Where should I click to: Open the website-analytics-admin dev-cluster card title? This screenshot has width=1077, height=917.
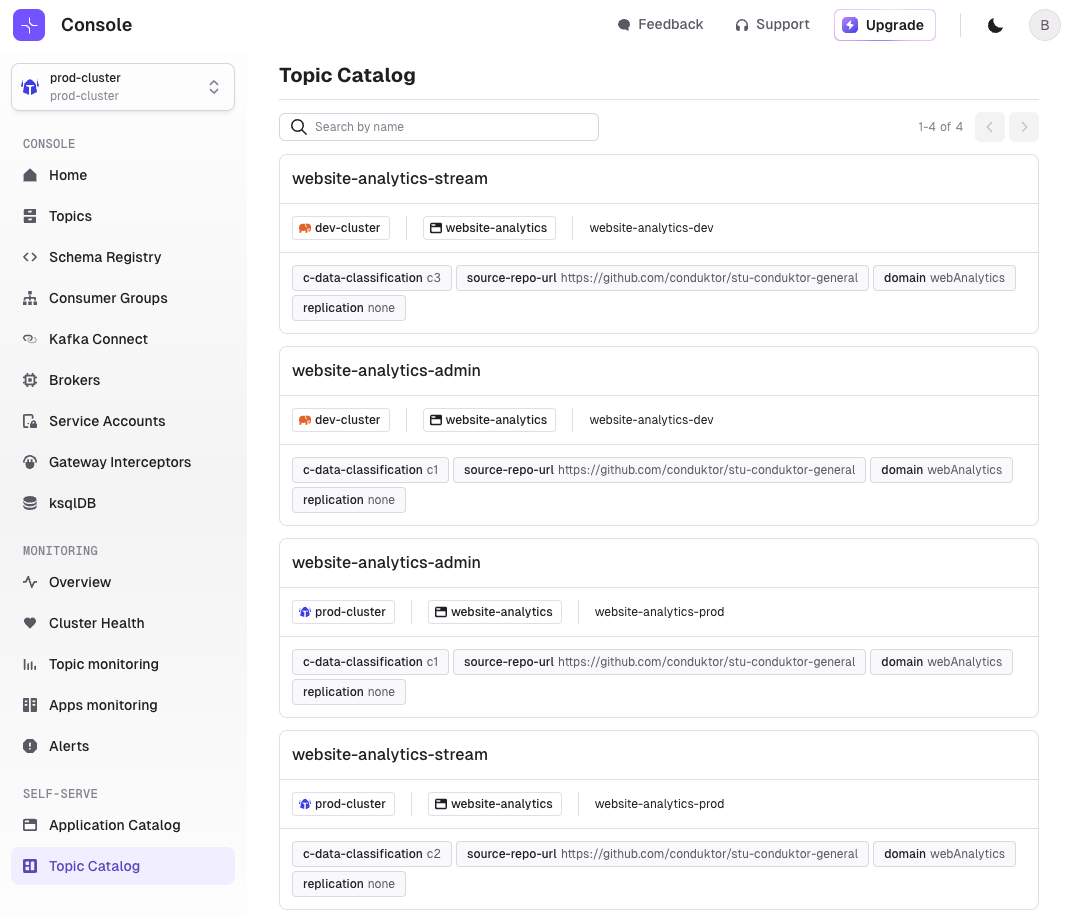[x=386, y=371]
